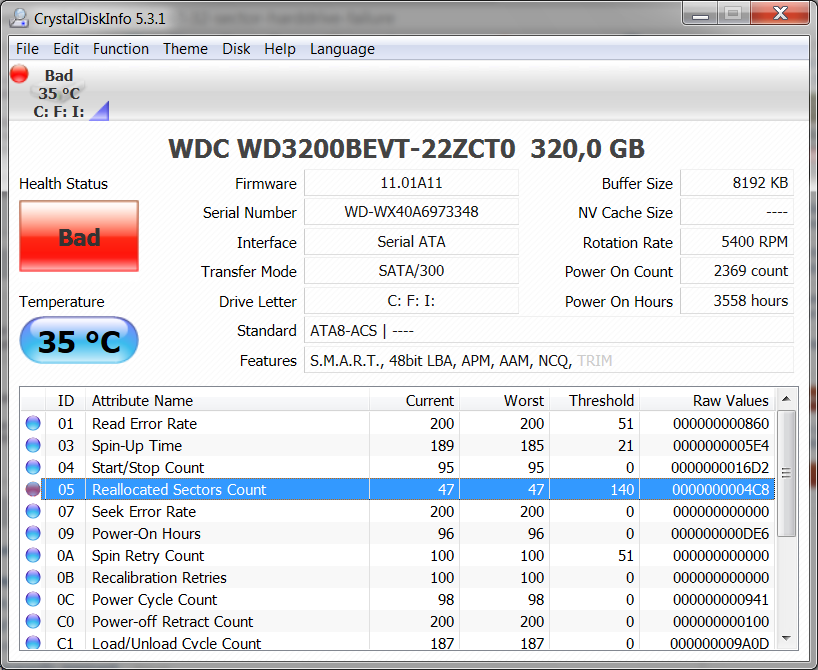The width and height of the screenshot is (818, 670).
Task: Open the Disk menu
Action: [236, 49]
